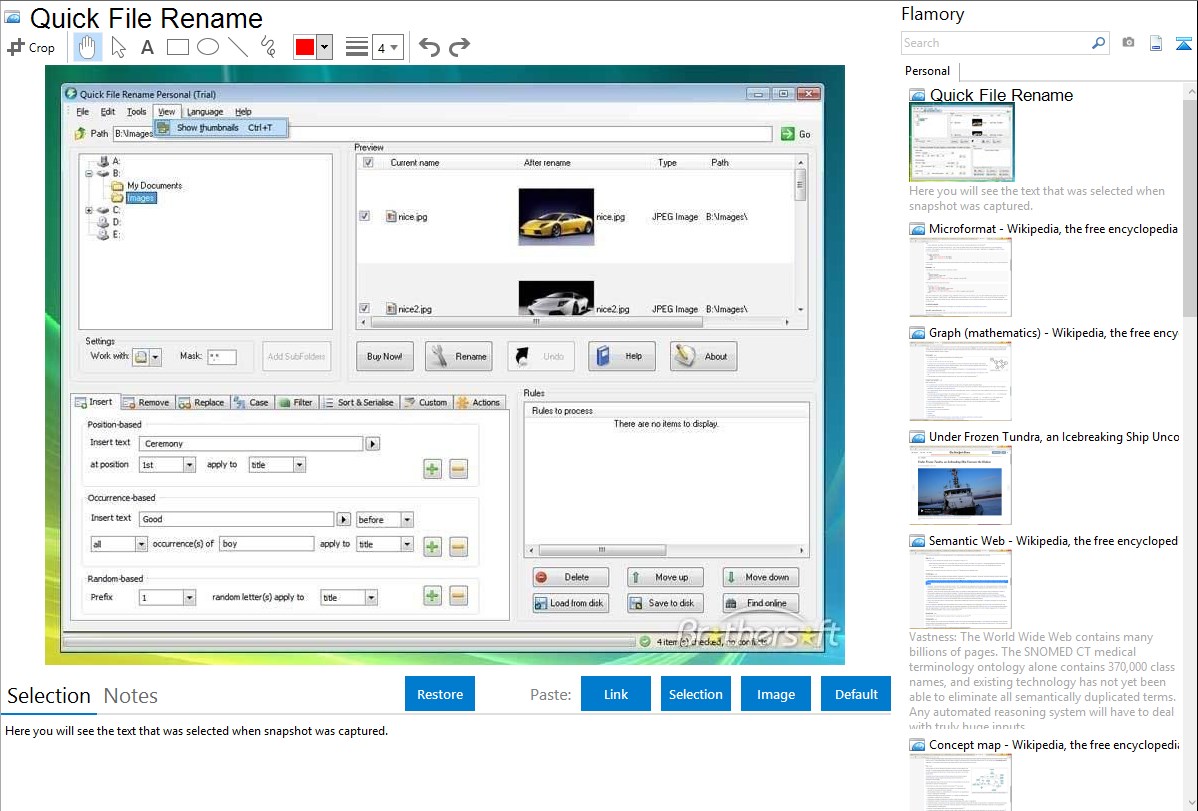Redo the annotation
Screen dimensions: 1198x811
point(459,47)
